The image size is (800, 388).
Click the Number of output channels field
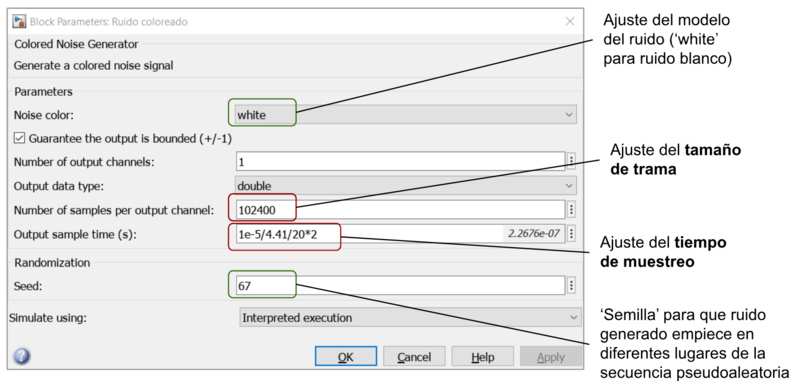[400, 161]
